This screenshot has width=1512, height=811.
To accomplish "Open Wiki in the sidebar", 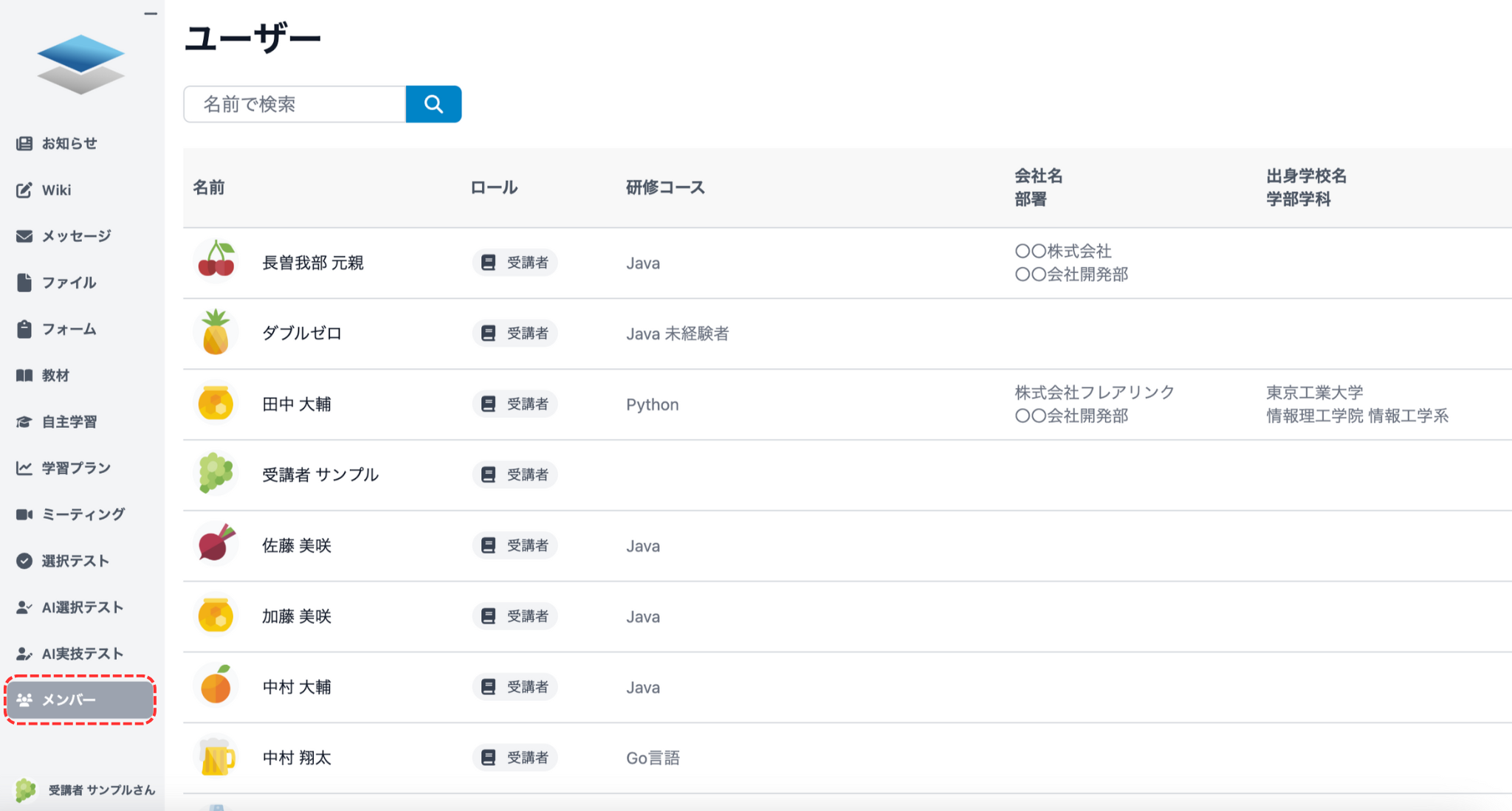I will tap(56, 190).
